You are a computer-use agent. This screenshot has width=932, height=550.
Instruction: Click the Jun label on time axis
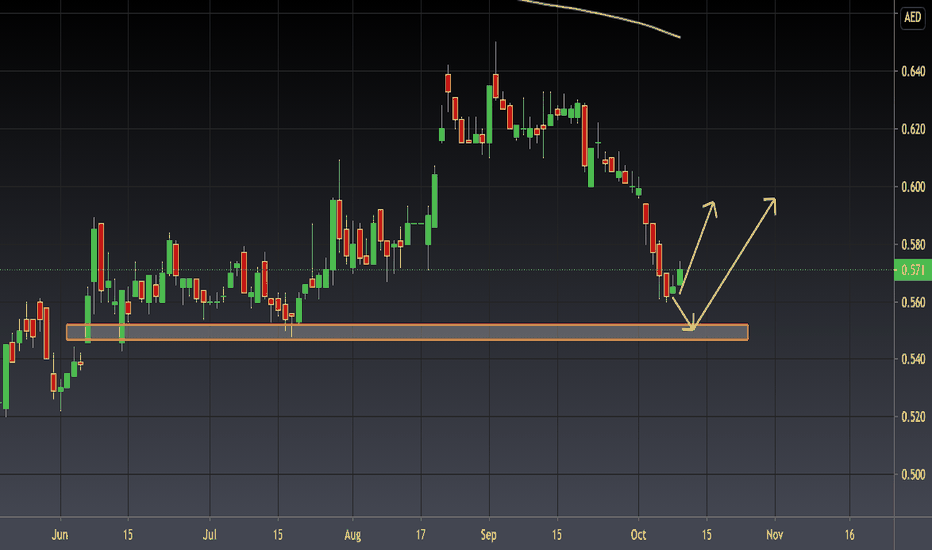point(60,535)
